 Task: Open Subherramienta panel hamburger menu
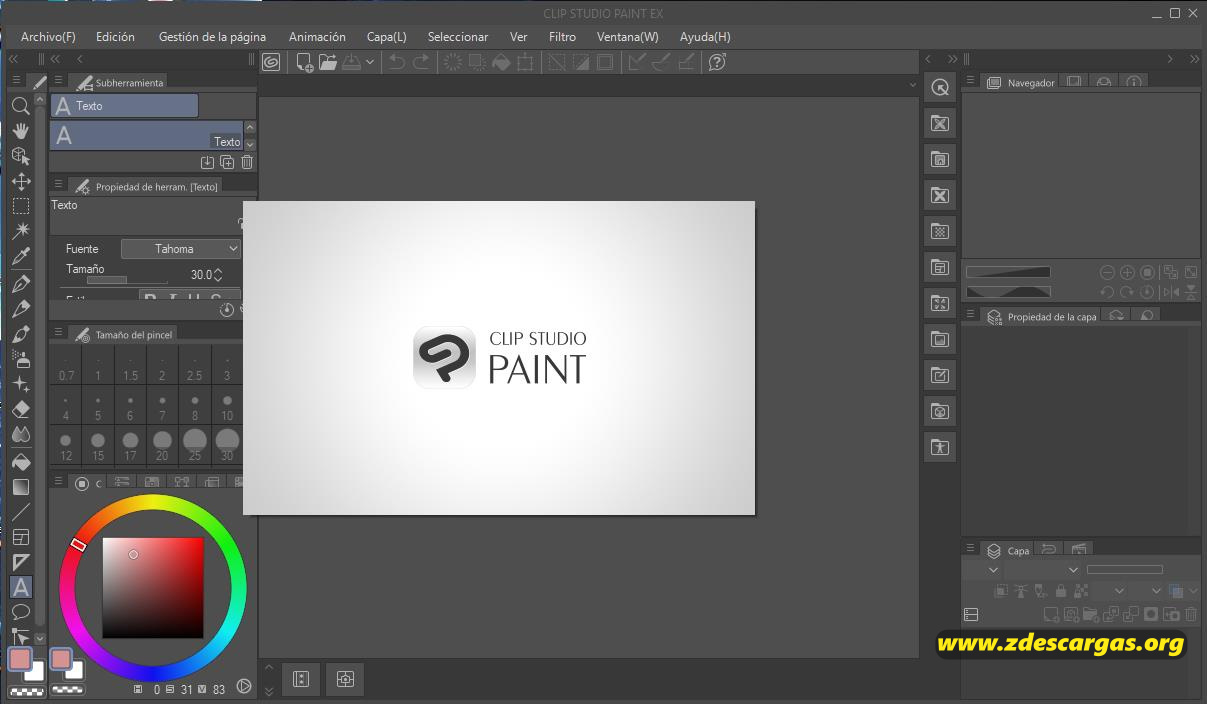click(x=58, y=81)
